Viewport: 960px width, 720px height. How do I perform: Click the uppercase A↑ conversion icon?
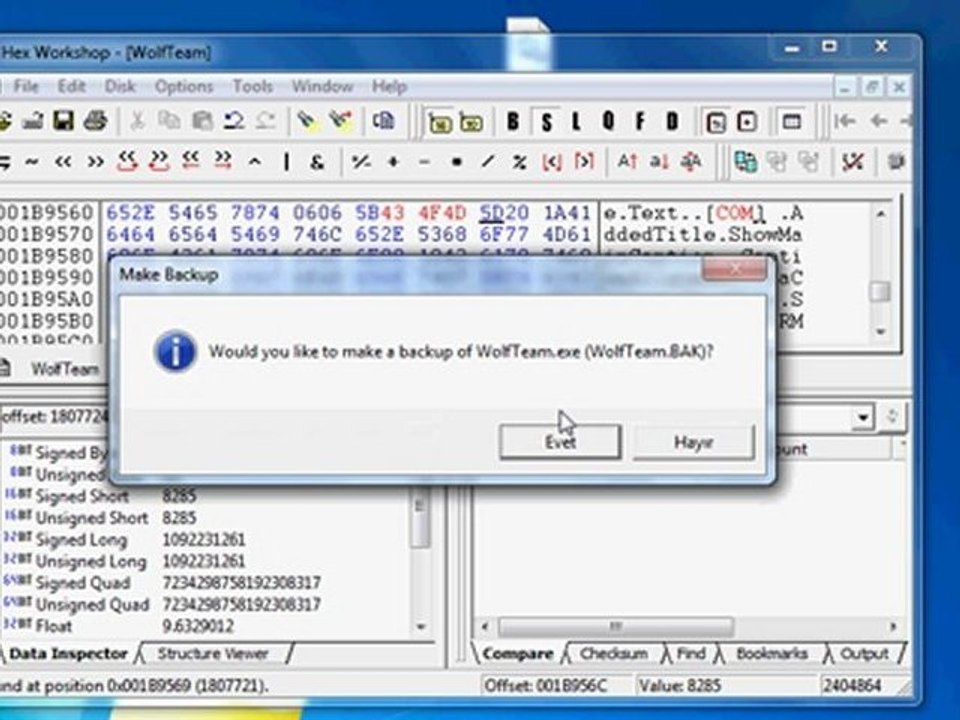pos(627,162)
